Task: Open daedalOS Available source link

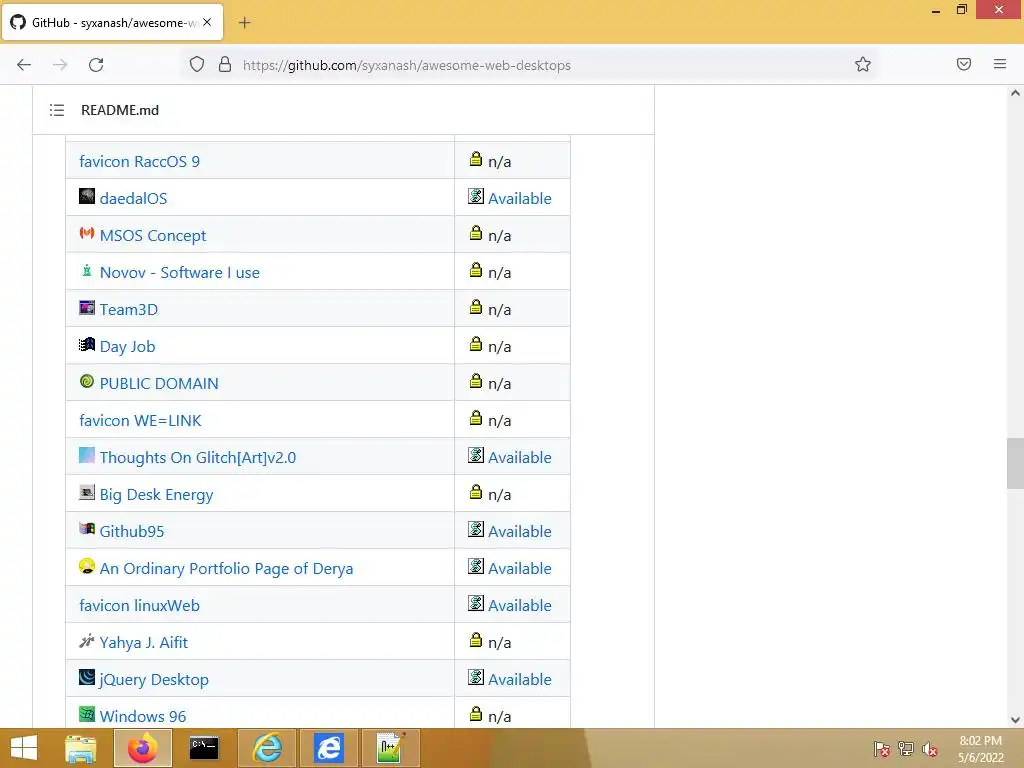Action: [520, 199]
